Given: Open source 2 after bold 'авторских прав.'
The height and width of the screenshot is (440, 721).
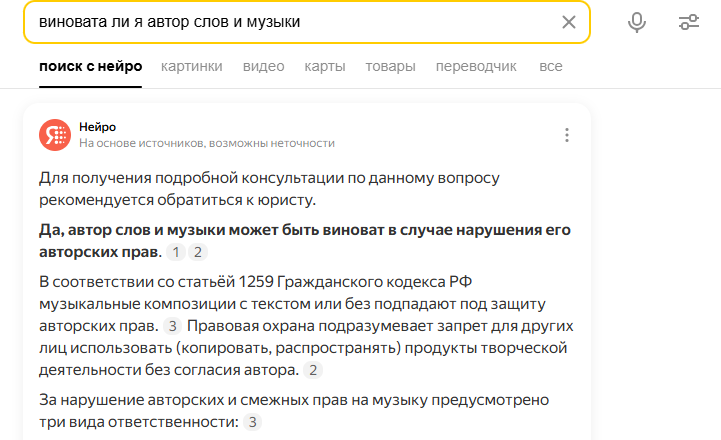Looking at the screenshot, I should click(x=198, y=252).
